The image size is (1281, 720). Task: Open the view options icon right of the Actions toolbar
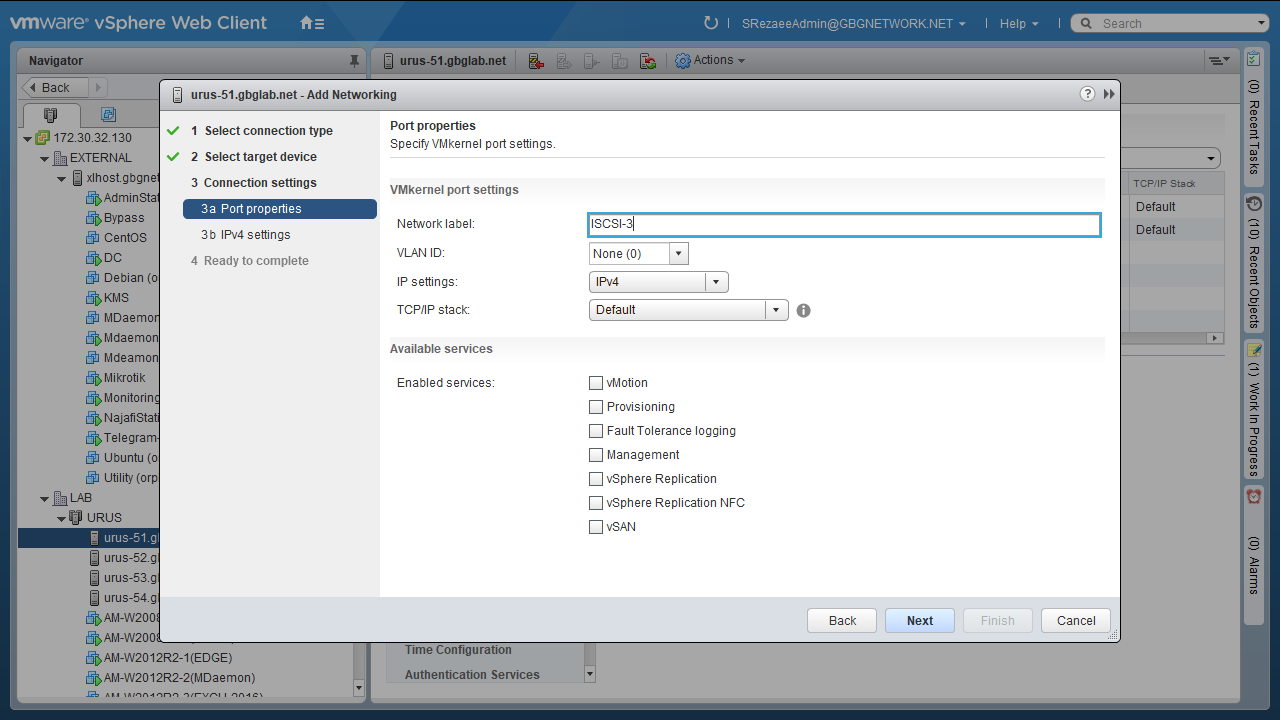(1219, 61)
